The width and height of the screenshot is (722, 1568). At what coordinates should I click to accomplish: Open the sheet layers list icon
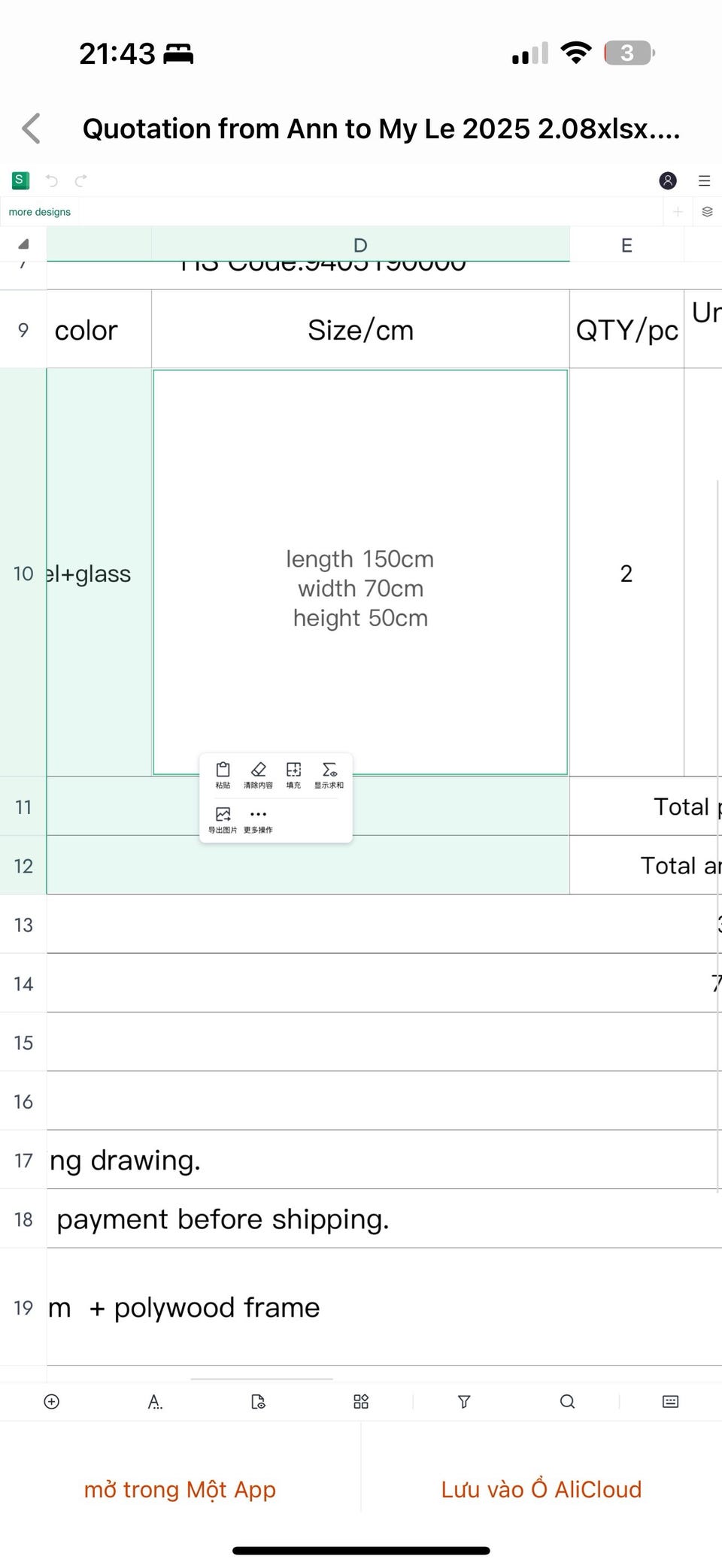point(707,212)
